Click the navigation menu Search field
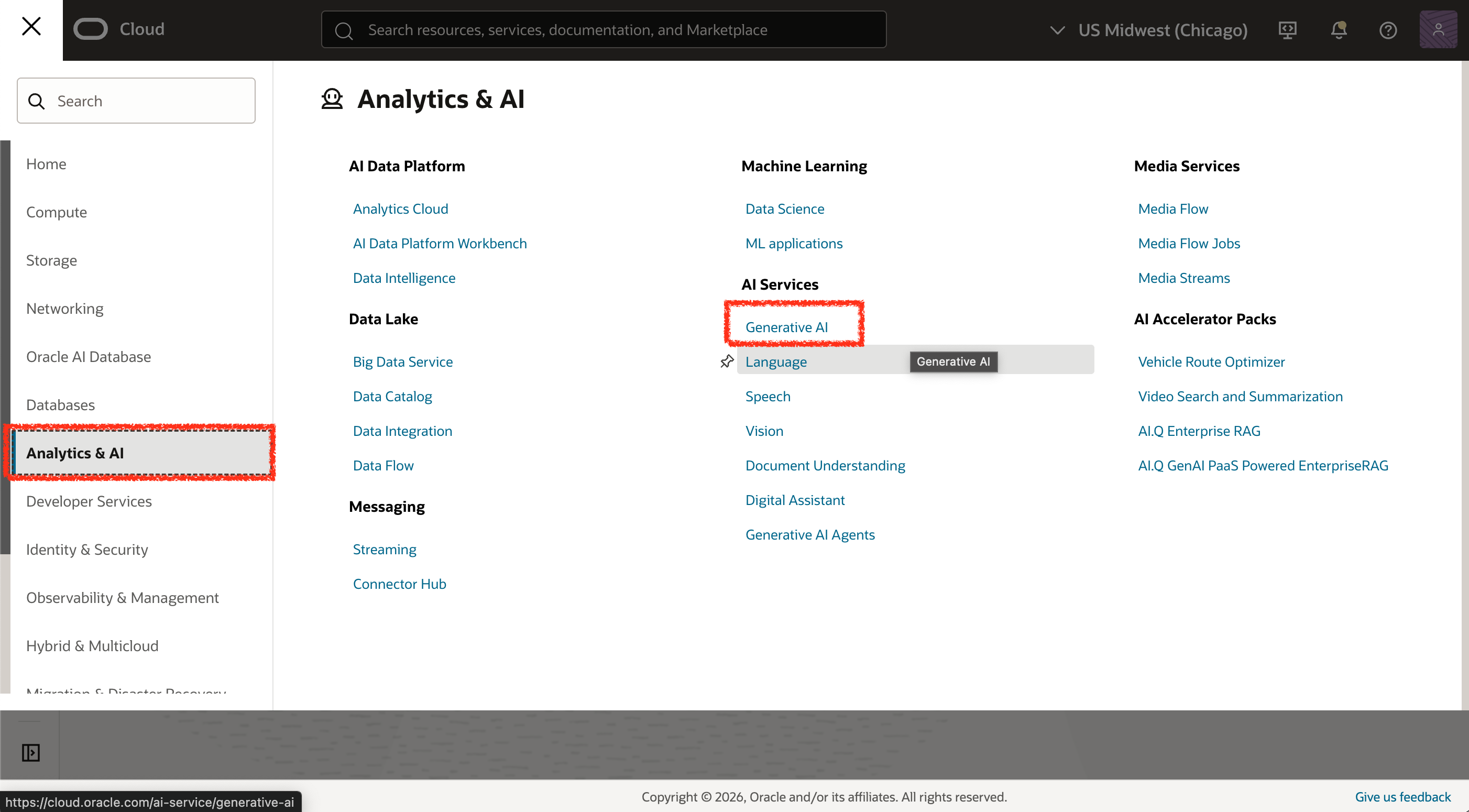Image resolution: width=1469 pixels, height=812 pixels. (x=137, y=101)
